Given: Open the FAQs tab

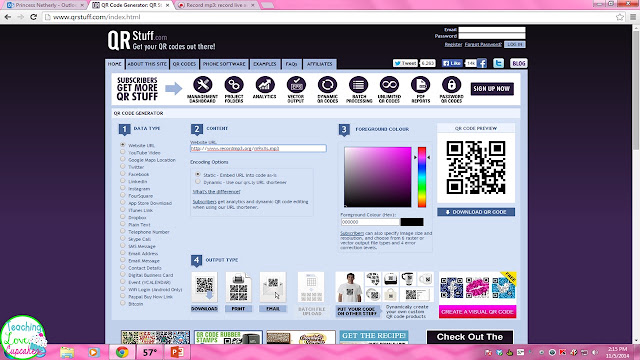Looking at the screenshot, I should [x=291, y=64].
